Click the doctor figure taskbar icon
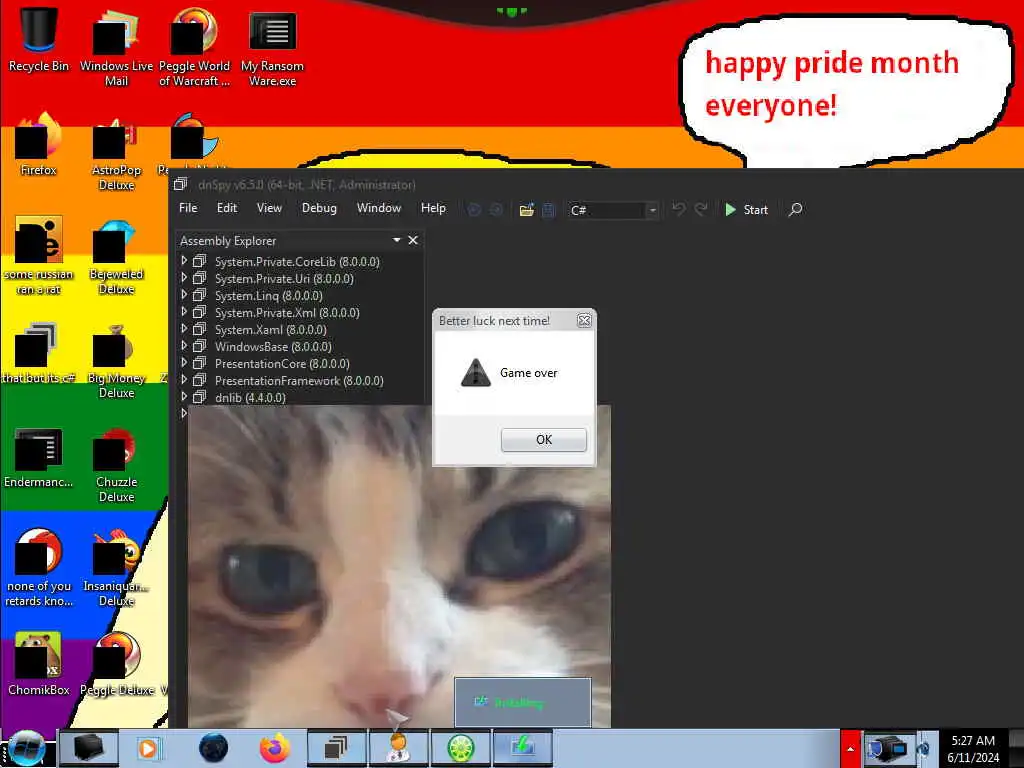The width and height of the screenshot is (1024, 768). tap(398, 748)
